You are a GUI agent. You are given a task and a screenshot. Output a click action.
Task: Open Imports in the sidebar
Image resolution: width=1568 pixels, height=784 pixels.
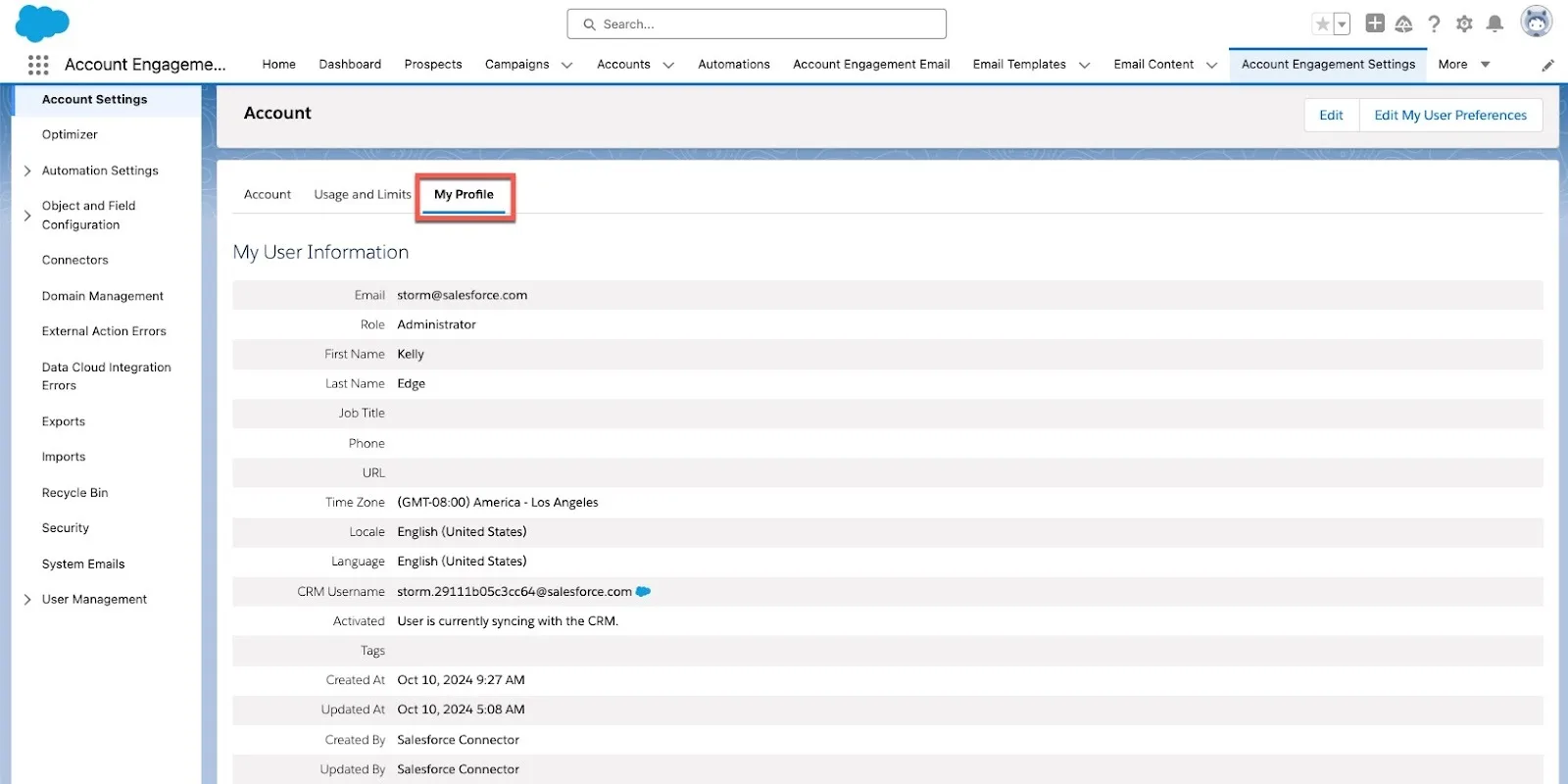point(64,458)
